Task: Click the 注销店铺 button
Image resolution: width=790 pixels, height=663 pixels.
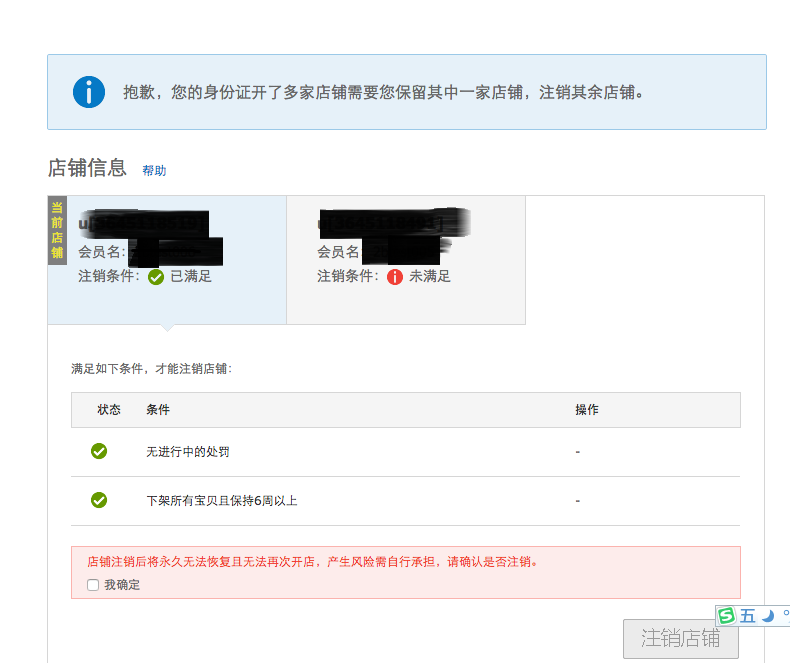Action: (681, 638)
